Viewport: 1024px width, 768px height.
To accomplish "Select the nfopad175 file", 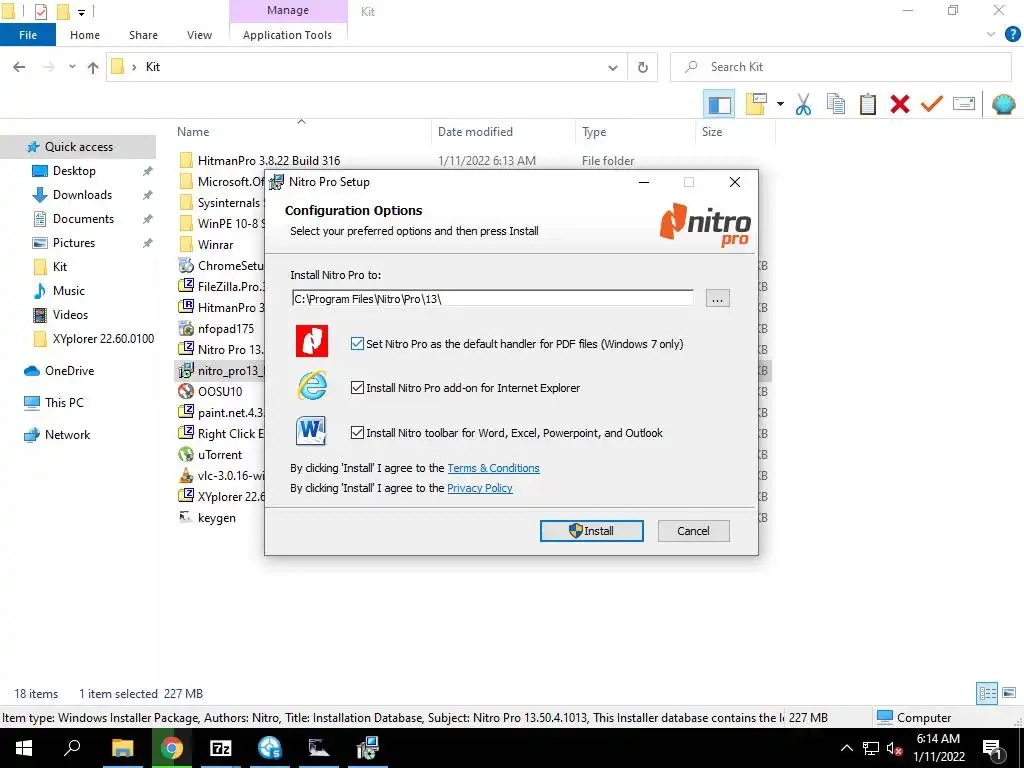I will pos(225,328).
